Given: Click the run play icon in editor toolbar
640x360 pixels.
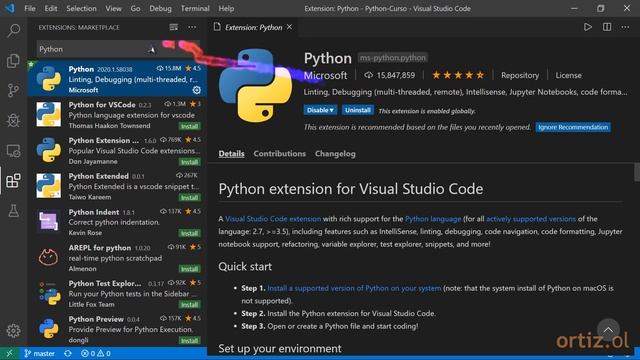Looking at the screenshot, I should click(x=587, y=27).
